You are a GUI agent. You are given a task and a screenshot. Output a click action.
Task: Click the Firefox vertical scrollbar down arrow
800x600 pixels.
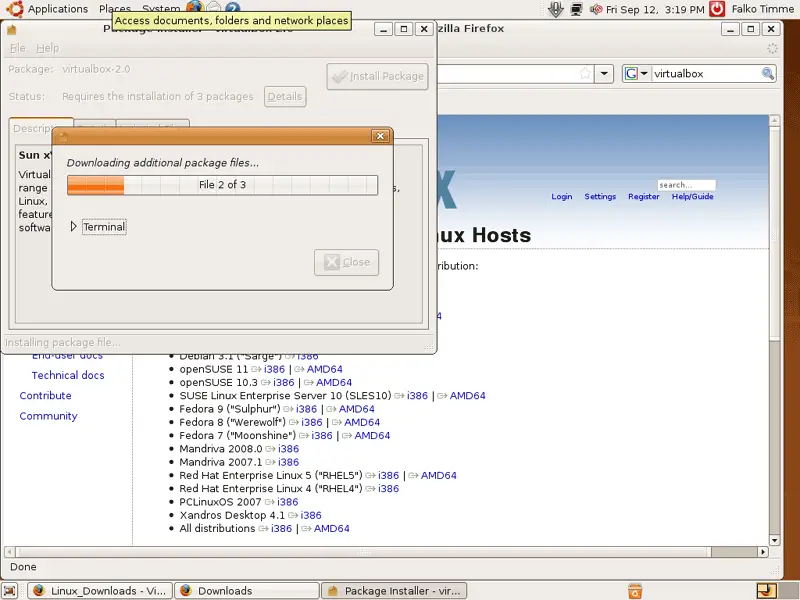[x=774, y=540]
